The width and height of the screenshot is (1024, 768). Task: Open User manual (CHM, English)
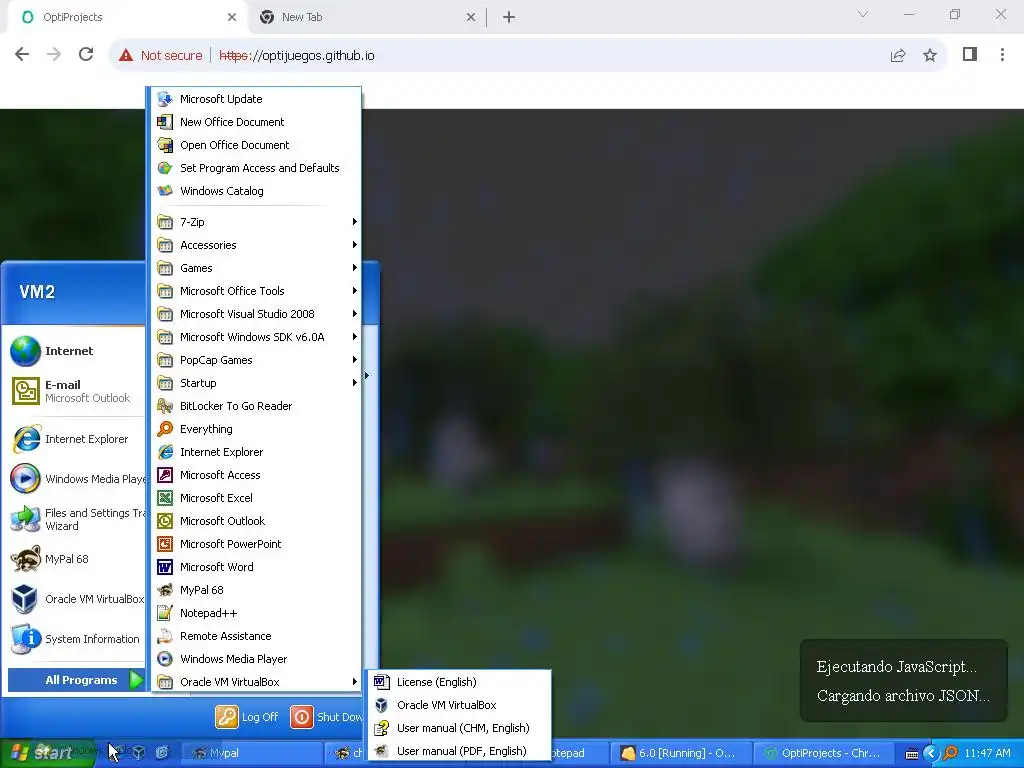pyautogui.click(x=460, y=728)
